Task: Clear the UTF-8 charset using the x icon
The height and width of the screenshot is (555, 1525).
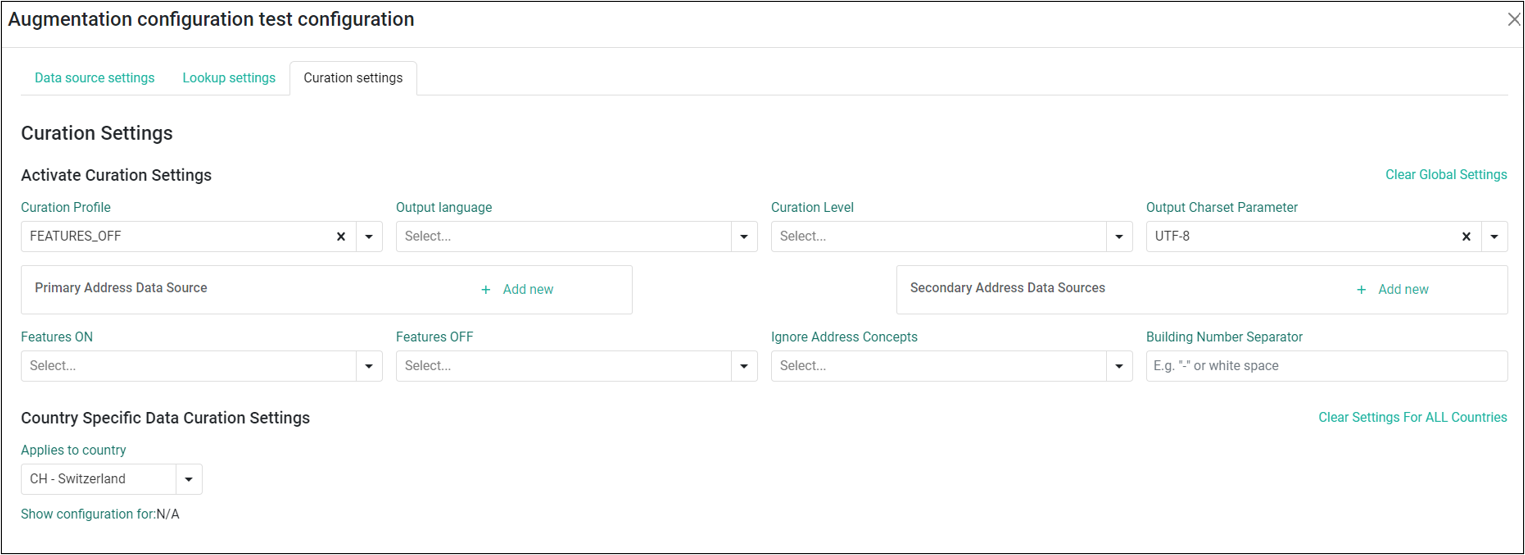Action: pyautogui.click(x=1466, y=237)
